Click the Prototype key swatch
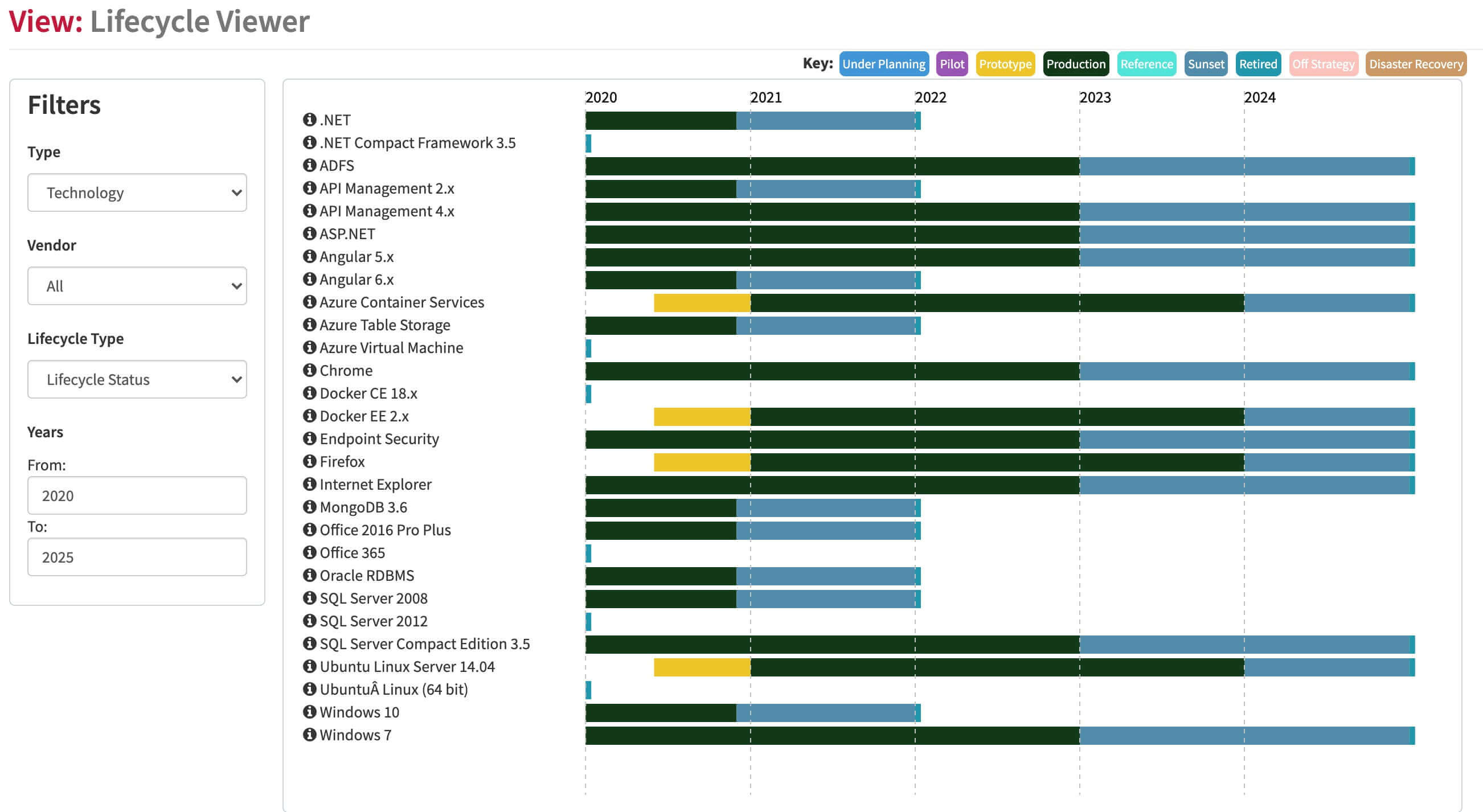The image size is (1483, 812). (1005, 64)
